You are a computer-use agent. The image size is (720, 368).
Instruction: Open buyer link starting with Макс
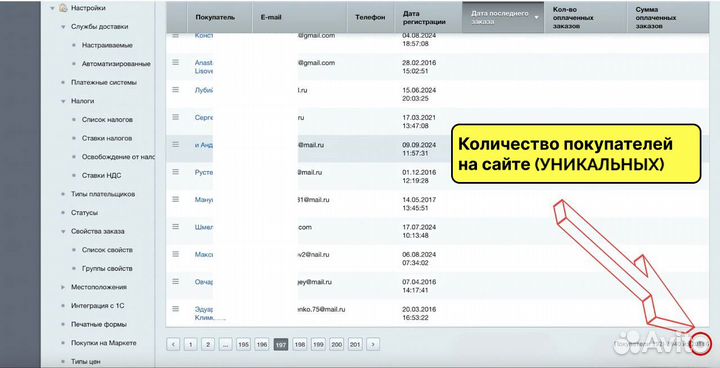204,255
